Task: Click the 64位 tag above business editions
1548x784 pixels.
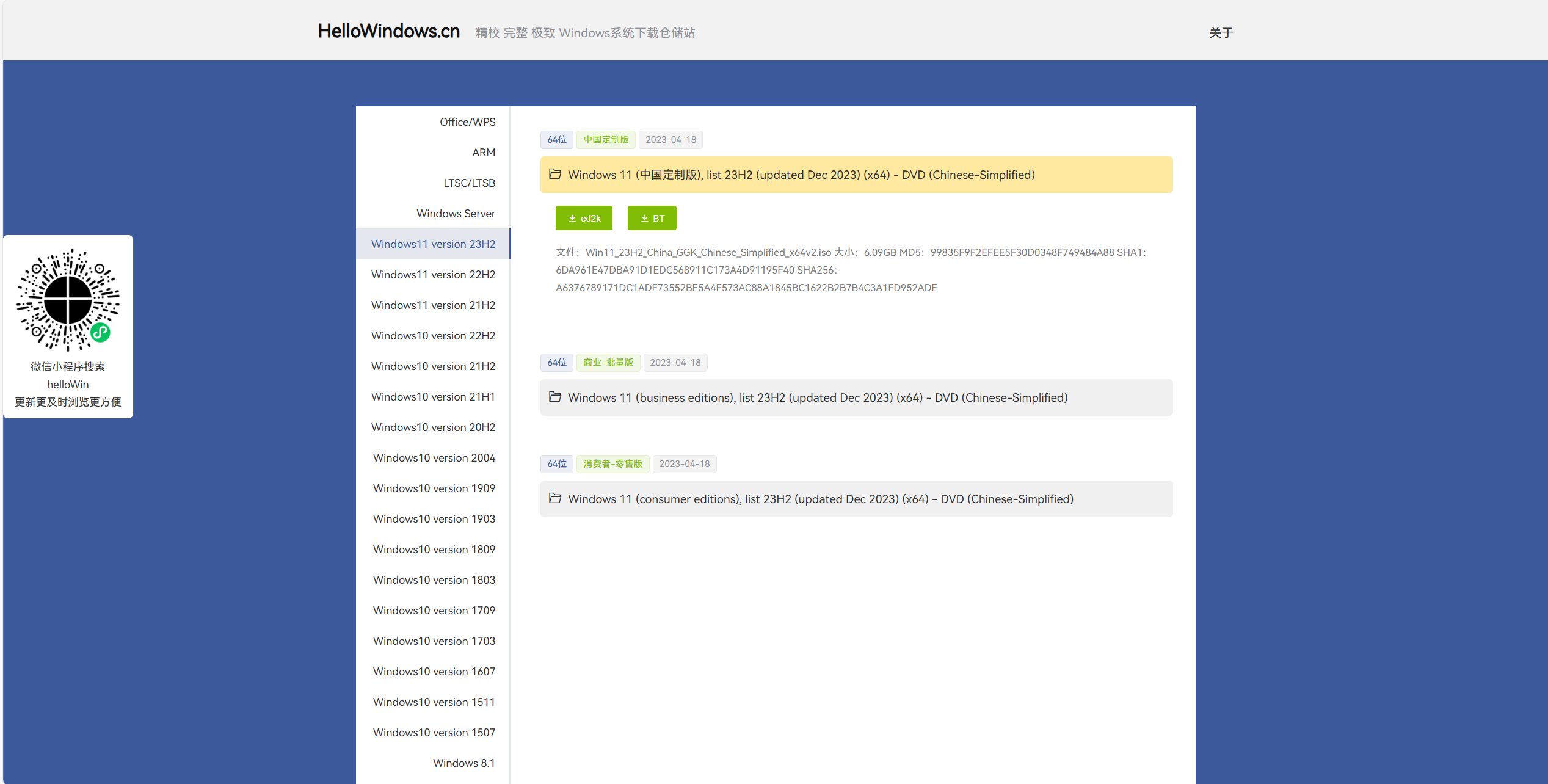Action: click(556, 363)
